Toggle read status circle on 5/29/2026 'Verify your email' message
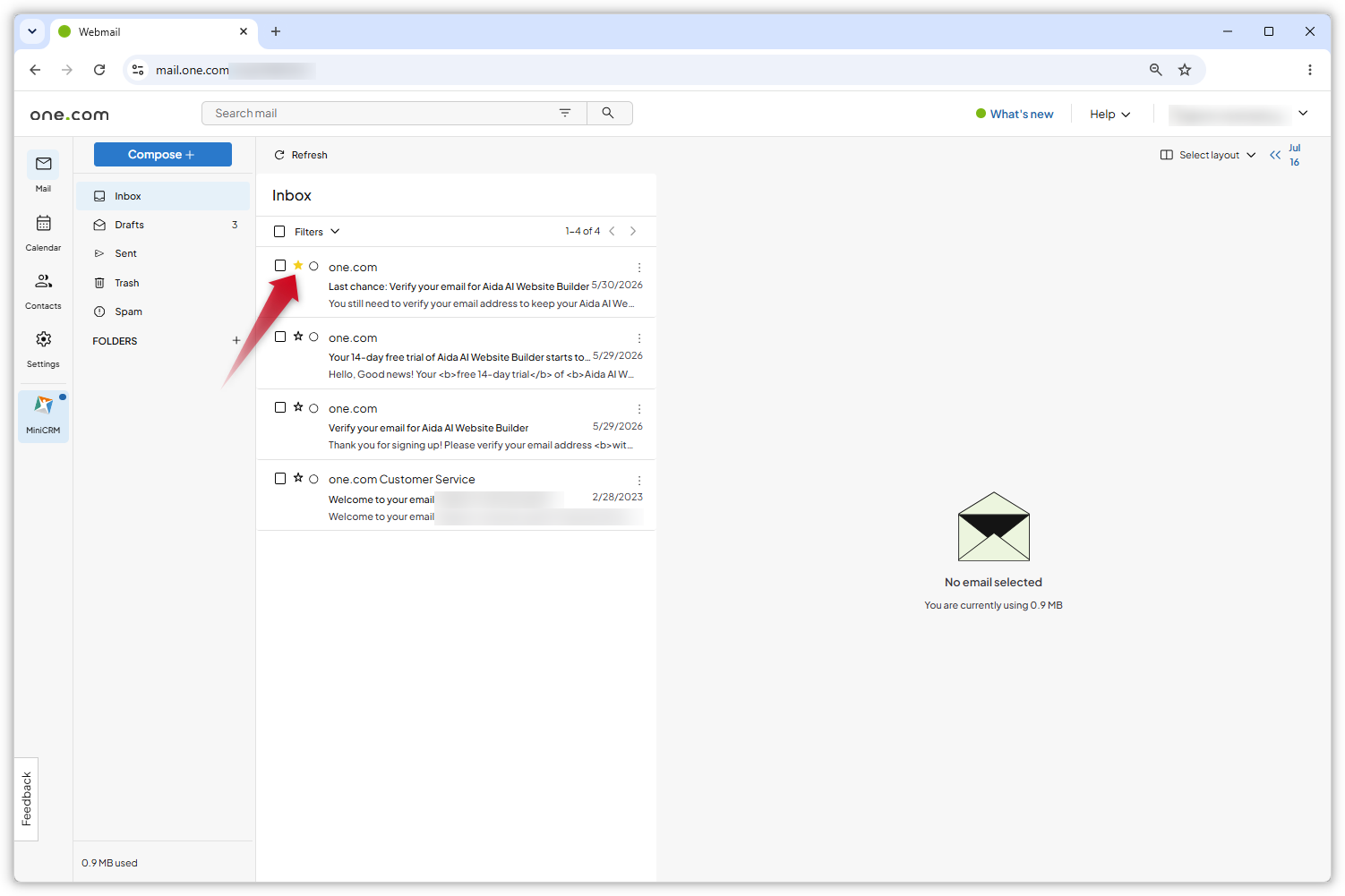Image resolution: width=1345 pixels, height=896 pixels. click(313, 408)
